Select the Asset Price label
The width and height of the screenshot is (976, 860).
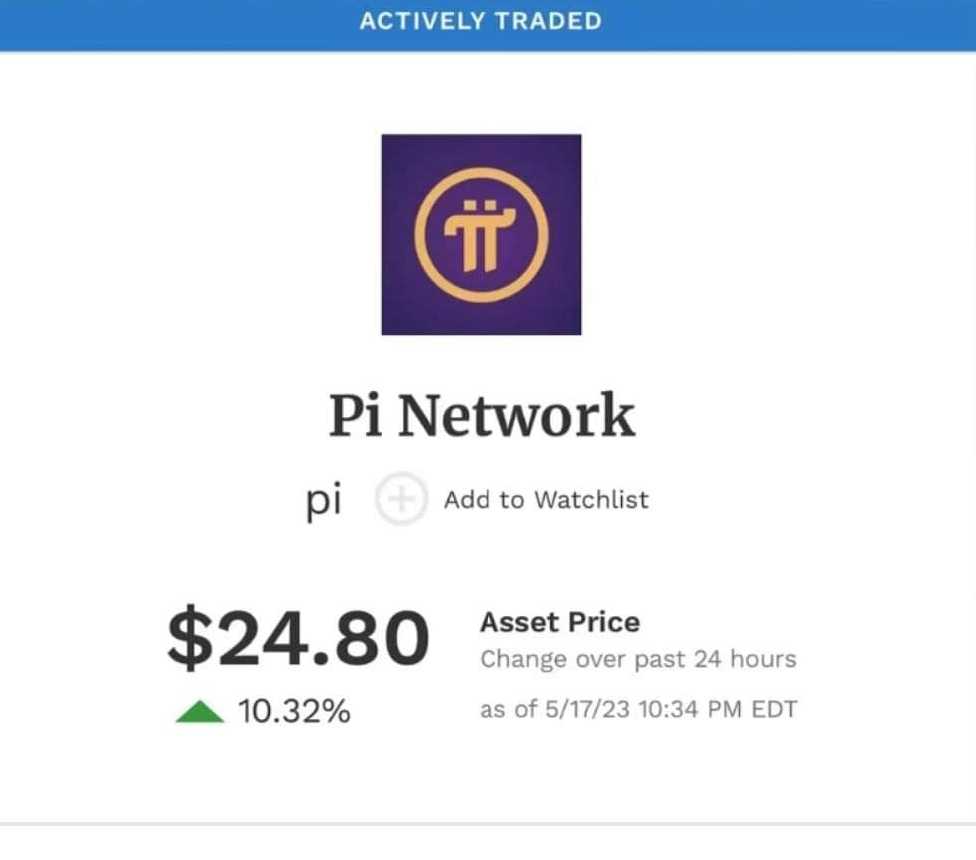559,622
